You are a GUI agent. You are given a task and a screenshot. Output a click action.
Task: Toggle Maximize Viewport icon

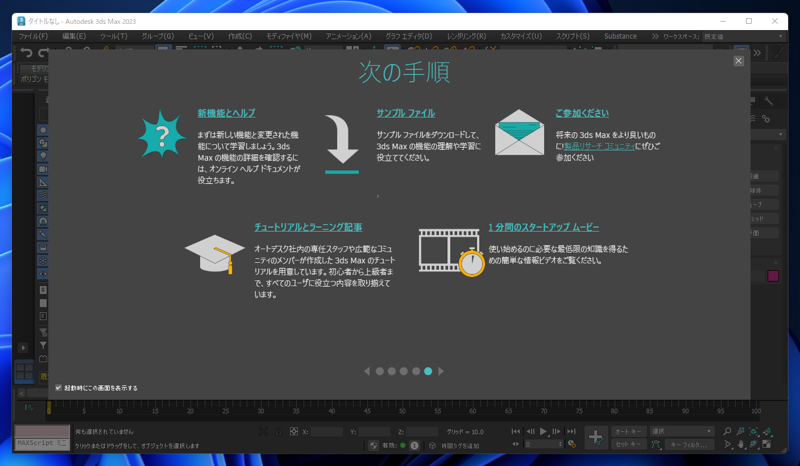tap(767, 445)
